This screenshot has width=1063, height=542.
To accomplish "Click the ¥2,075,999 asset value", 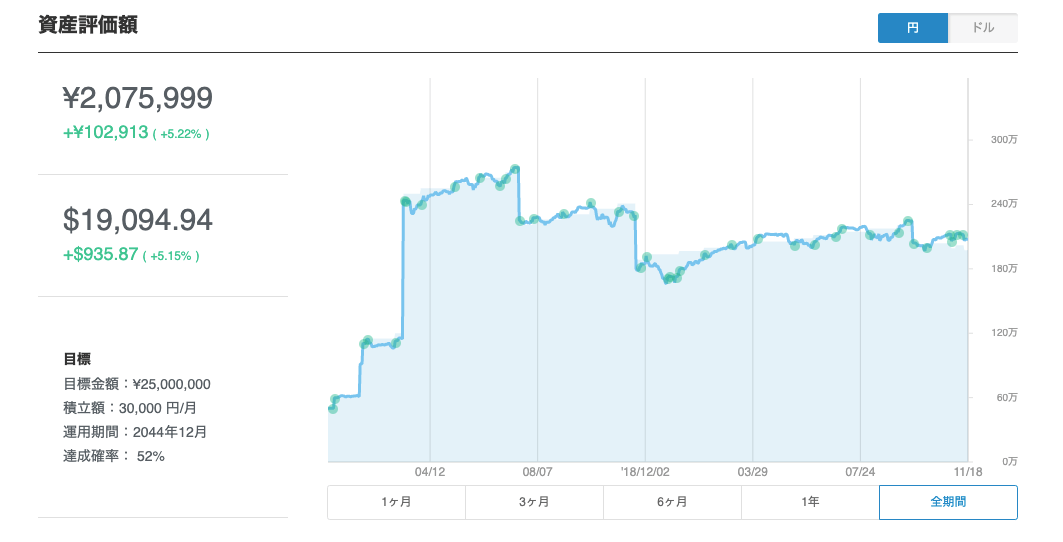I will pyautogui.click(x=138, y=98).
